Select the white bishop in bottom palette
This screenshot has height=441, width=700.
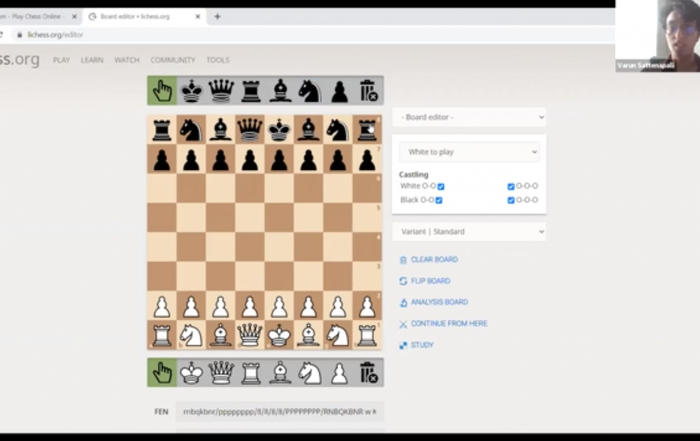point(280,373)
